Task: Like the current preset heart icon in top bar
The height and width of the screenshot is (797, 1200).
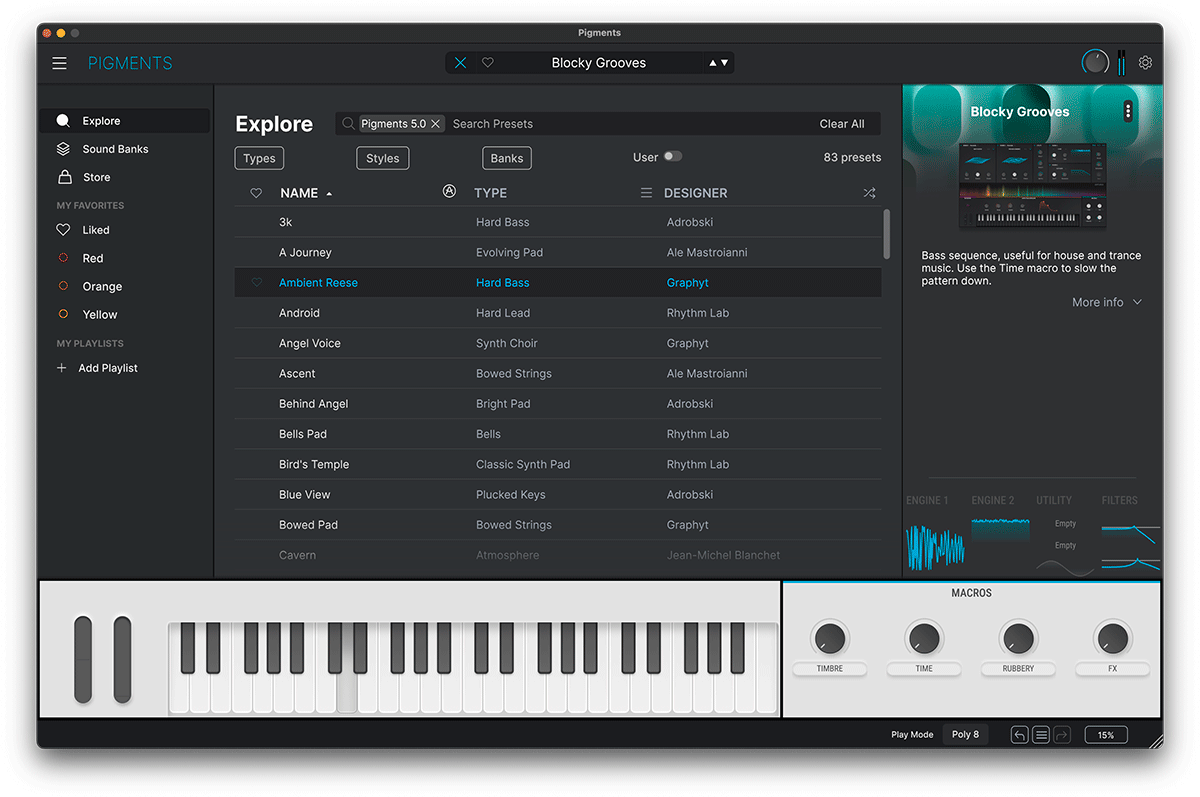Action: pyautogui.click(x=488, y=63)
